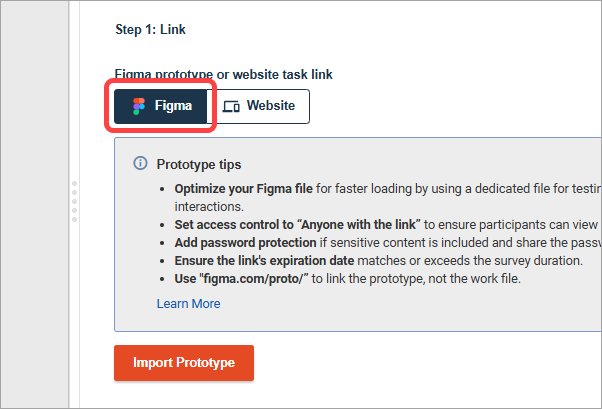
Task: Click the Ensure the link's expiration date tip
Action: coord(379,261)
